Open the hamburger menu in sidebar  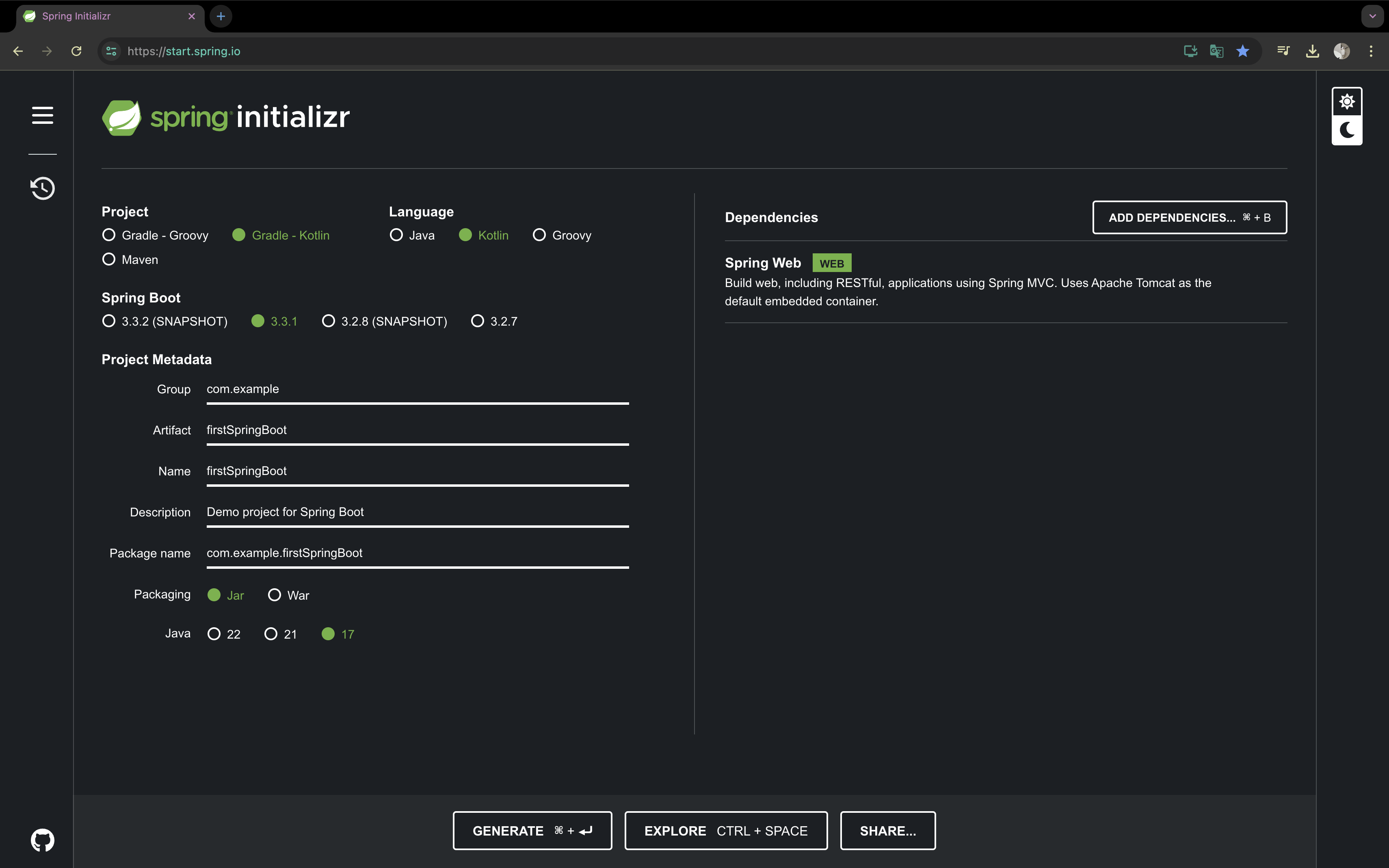pos(43,115)
